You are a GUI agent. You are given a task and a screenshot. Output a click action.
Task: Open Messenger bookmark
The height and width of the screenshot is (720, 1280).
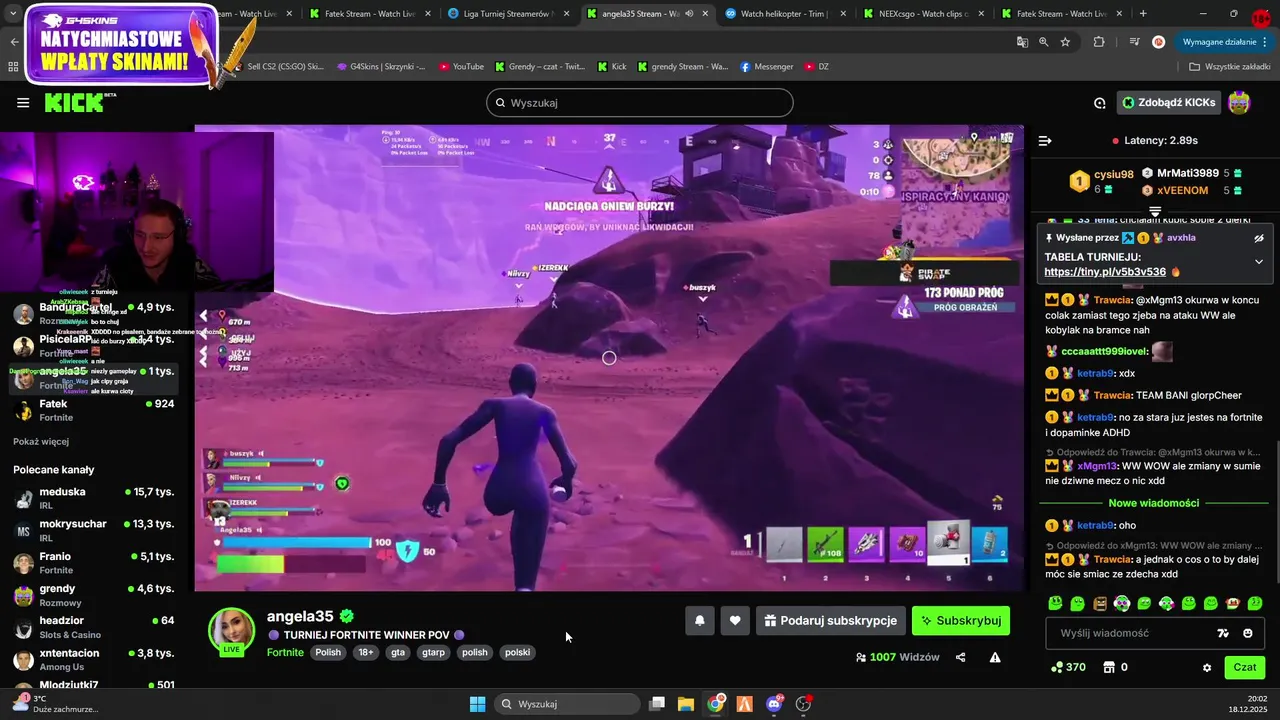767,67
